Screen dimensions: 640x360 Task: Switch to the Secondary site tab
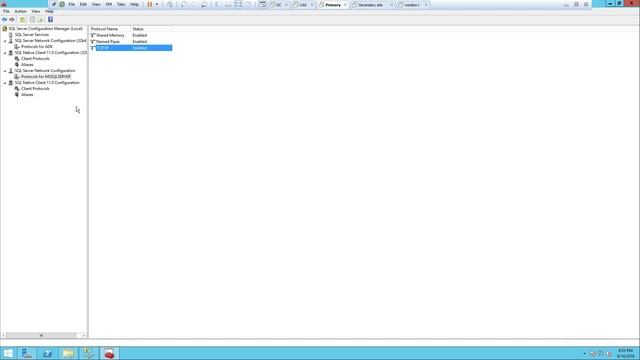click(371, 5)
